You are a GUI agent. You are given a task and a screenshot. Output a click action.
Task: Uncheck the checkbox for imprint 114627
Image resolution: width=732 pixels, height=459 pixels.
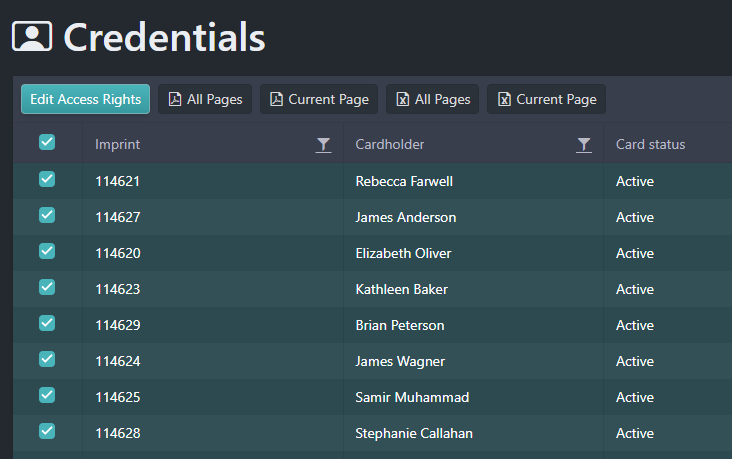[47, 215]
